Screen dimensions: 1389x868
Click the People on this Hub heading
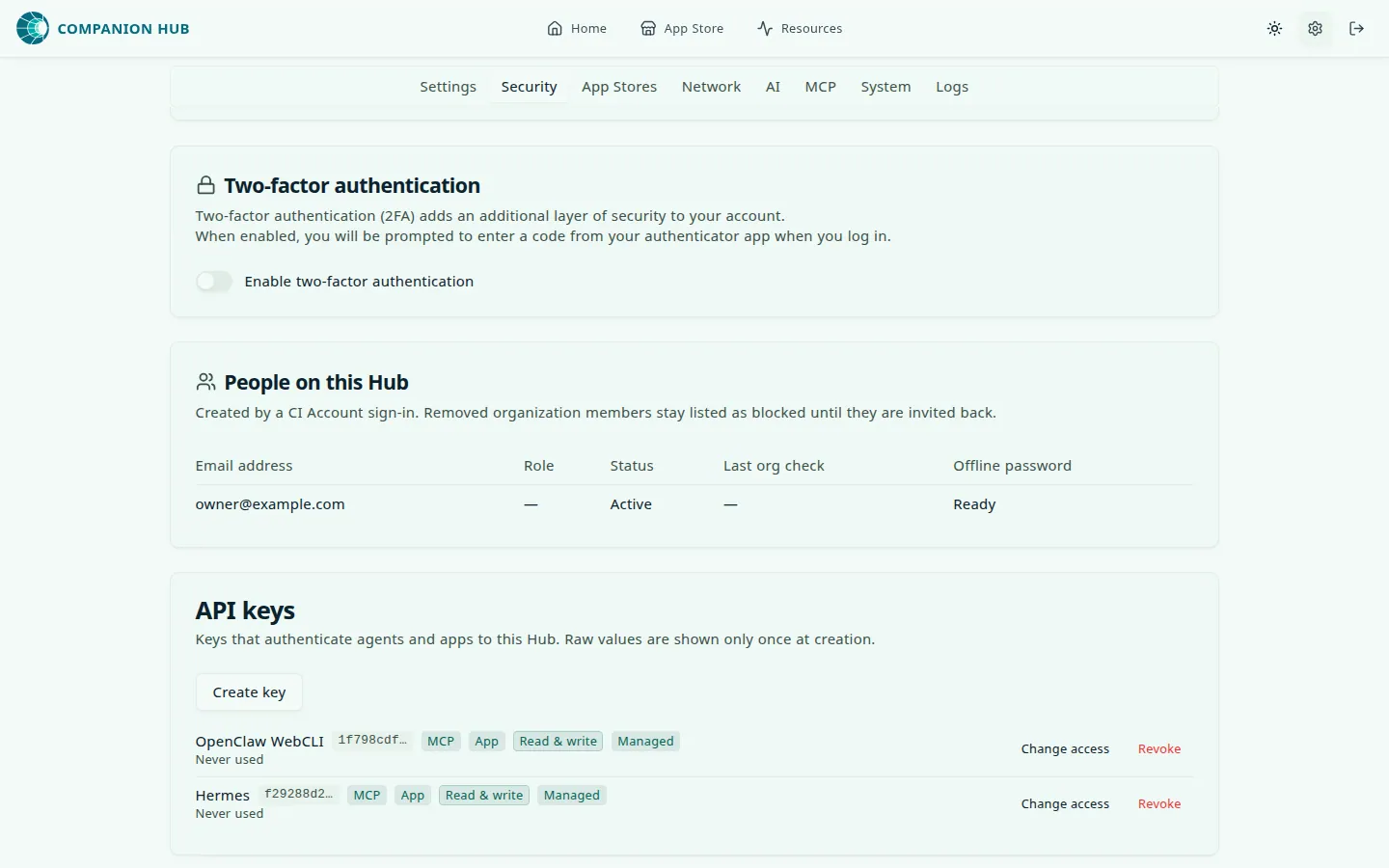click(316, 383)
